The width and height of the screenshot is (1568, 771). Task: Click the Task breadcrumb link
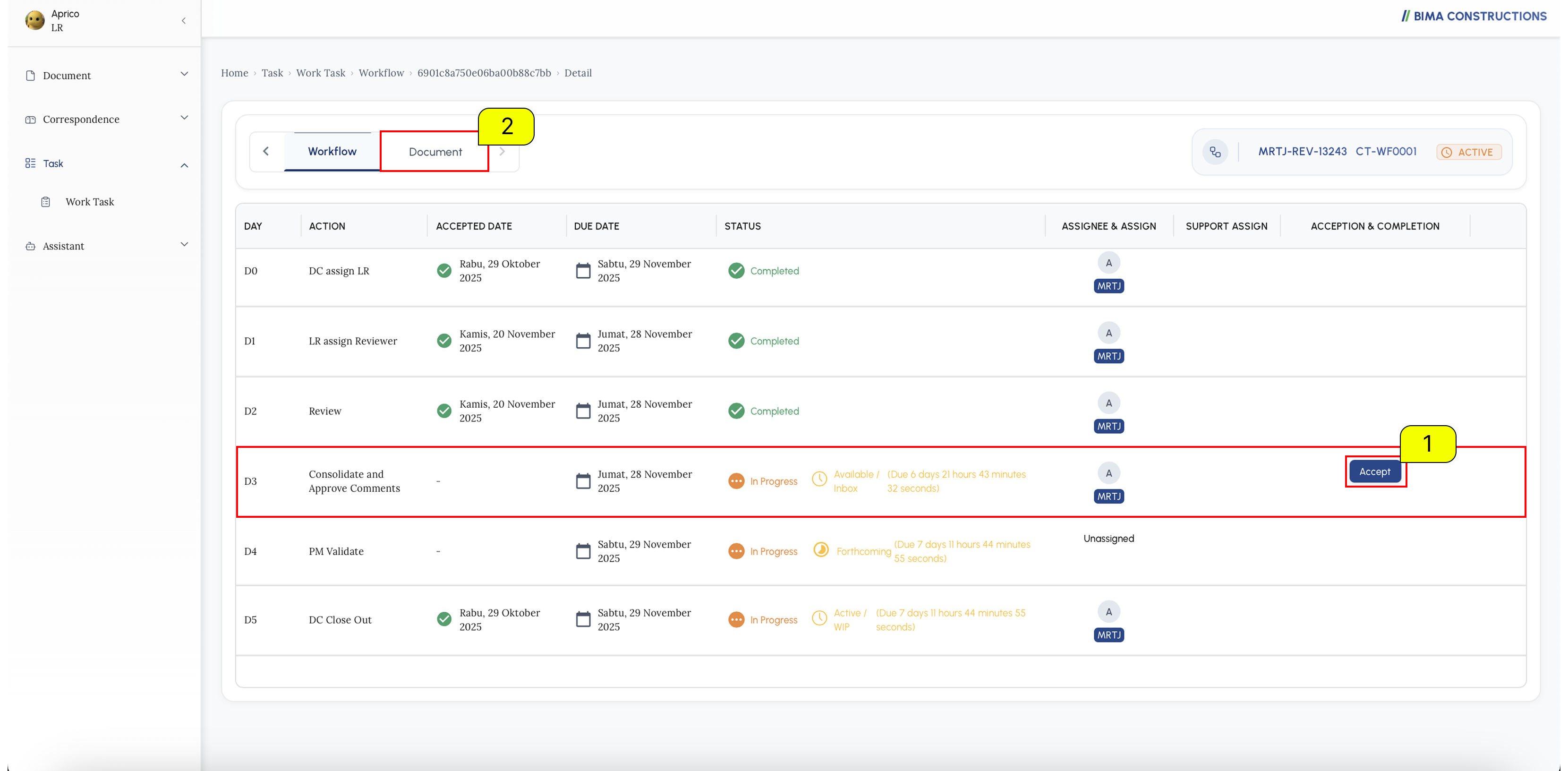click(x=272, y=73)
